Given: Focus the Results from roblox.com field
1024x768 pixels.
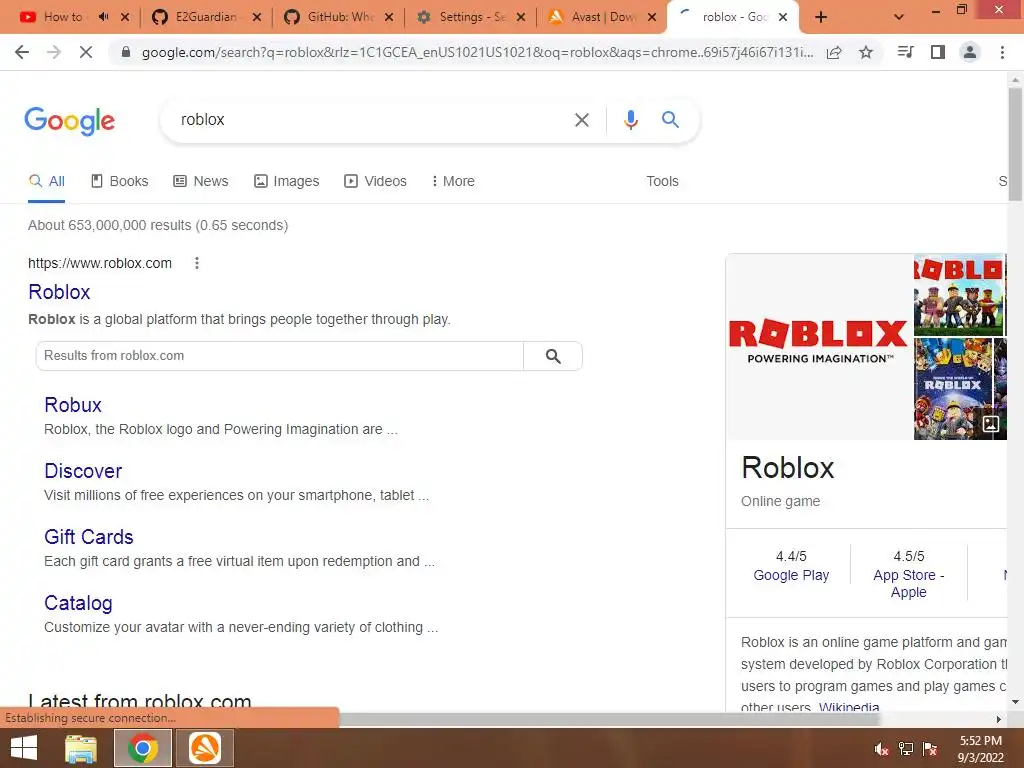Looking at the screenshot, I should click(x=280, y=356).
